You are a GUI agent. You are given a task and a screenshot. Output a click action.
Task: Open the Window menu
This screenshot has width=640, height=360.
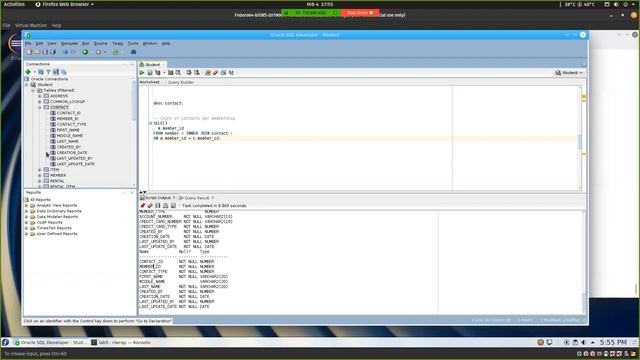coord(150,43)
